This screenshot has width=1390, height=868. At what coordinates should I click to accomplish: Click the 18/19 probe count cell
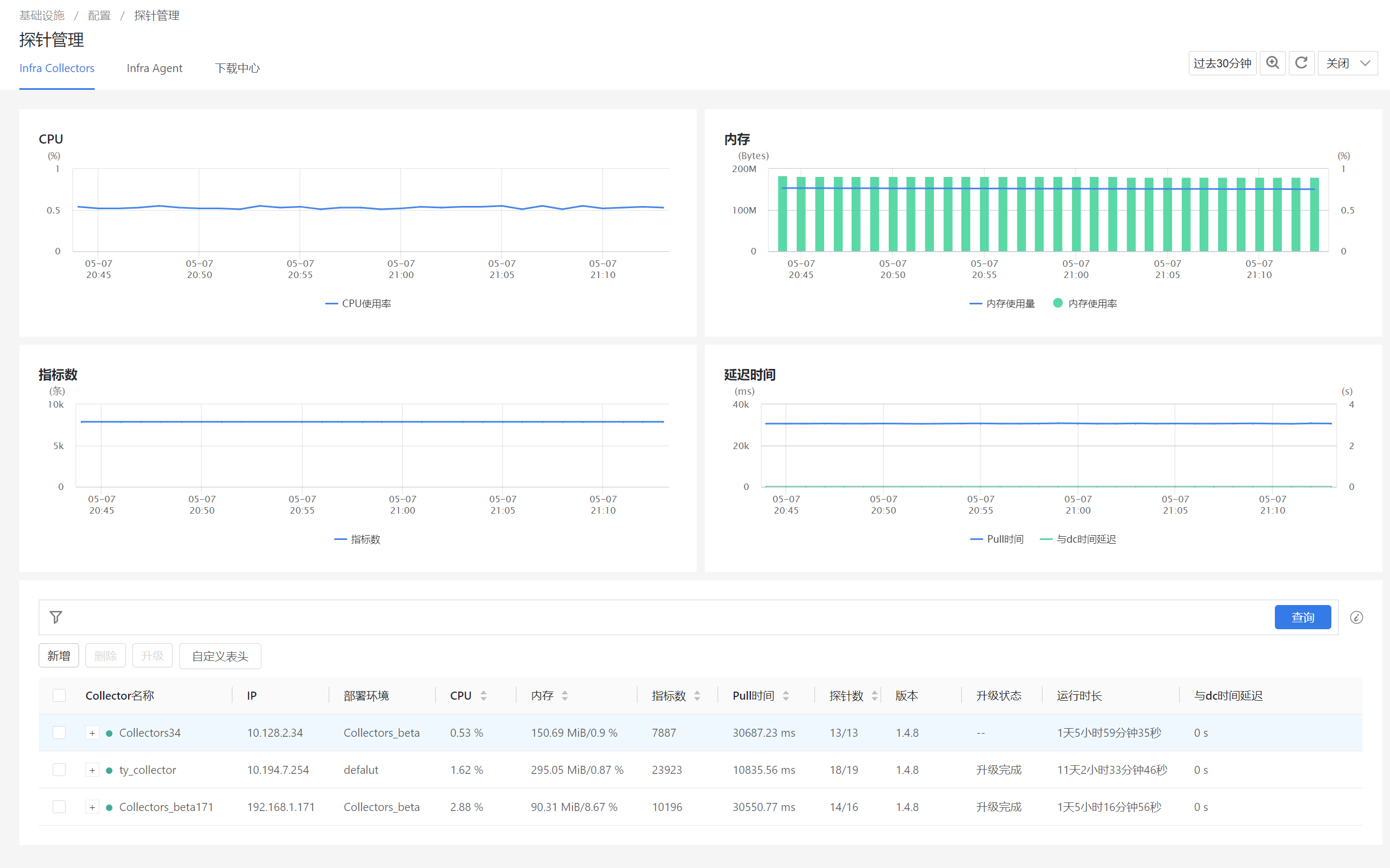coord(843,771)
